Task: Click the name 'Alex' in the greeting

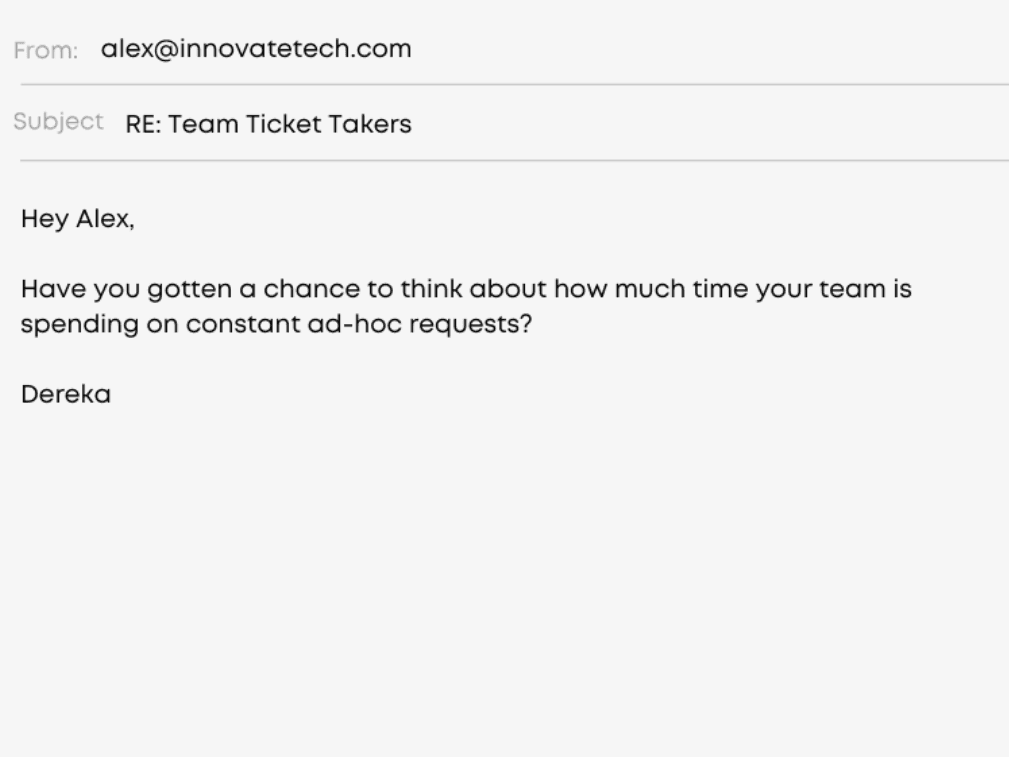Action: coord(105,219)
